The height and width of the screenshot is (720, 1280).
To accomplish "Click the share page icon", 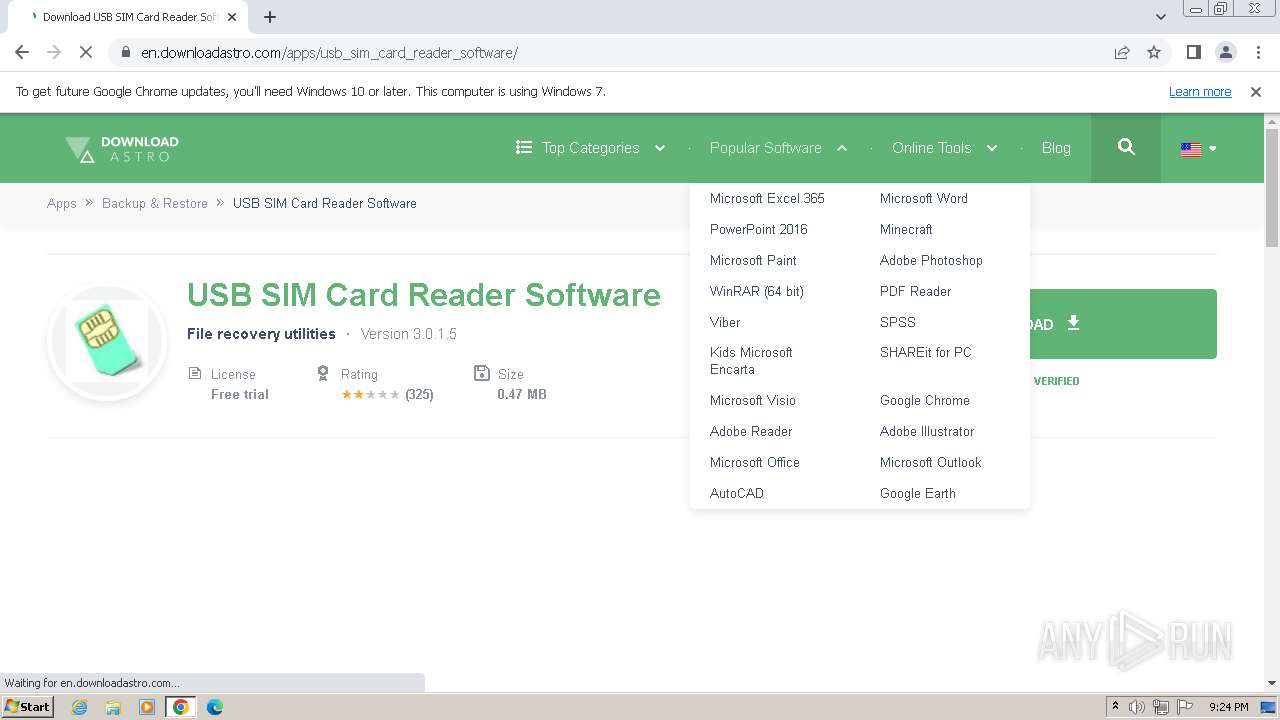I will [1122, 52].
